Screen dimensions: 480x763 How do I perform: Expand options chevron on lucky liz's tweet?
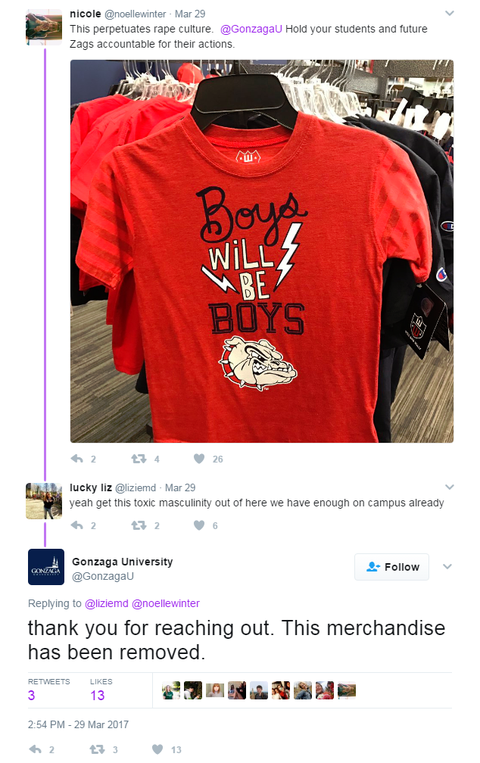pyautogui.click(x=449, y=487)
